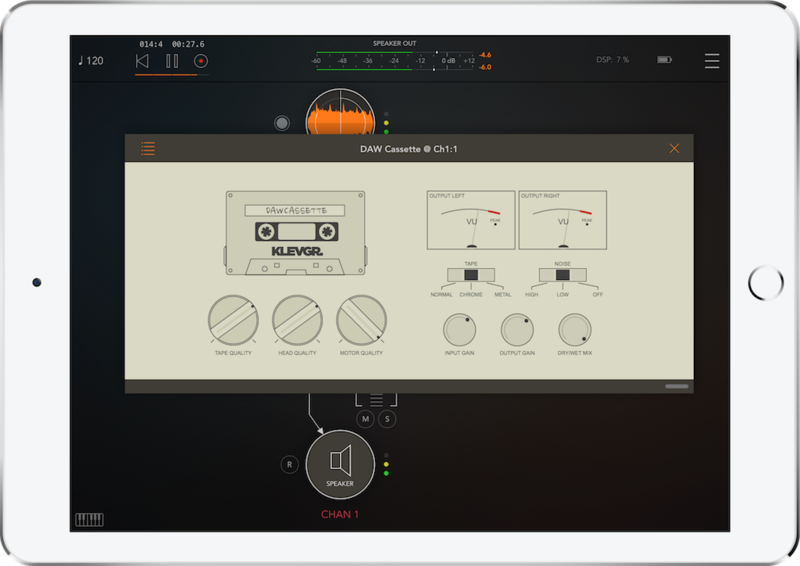Mute the channel with M button
This screenshot has width=800, height=566.
pos(366,419)
